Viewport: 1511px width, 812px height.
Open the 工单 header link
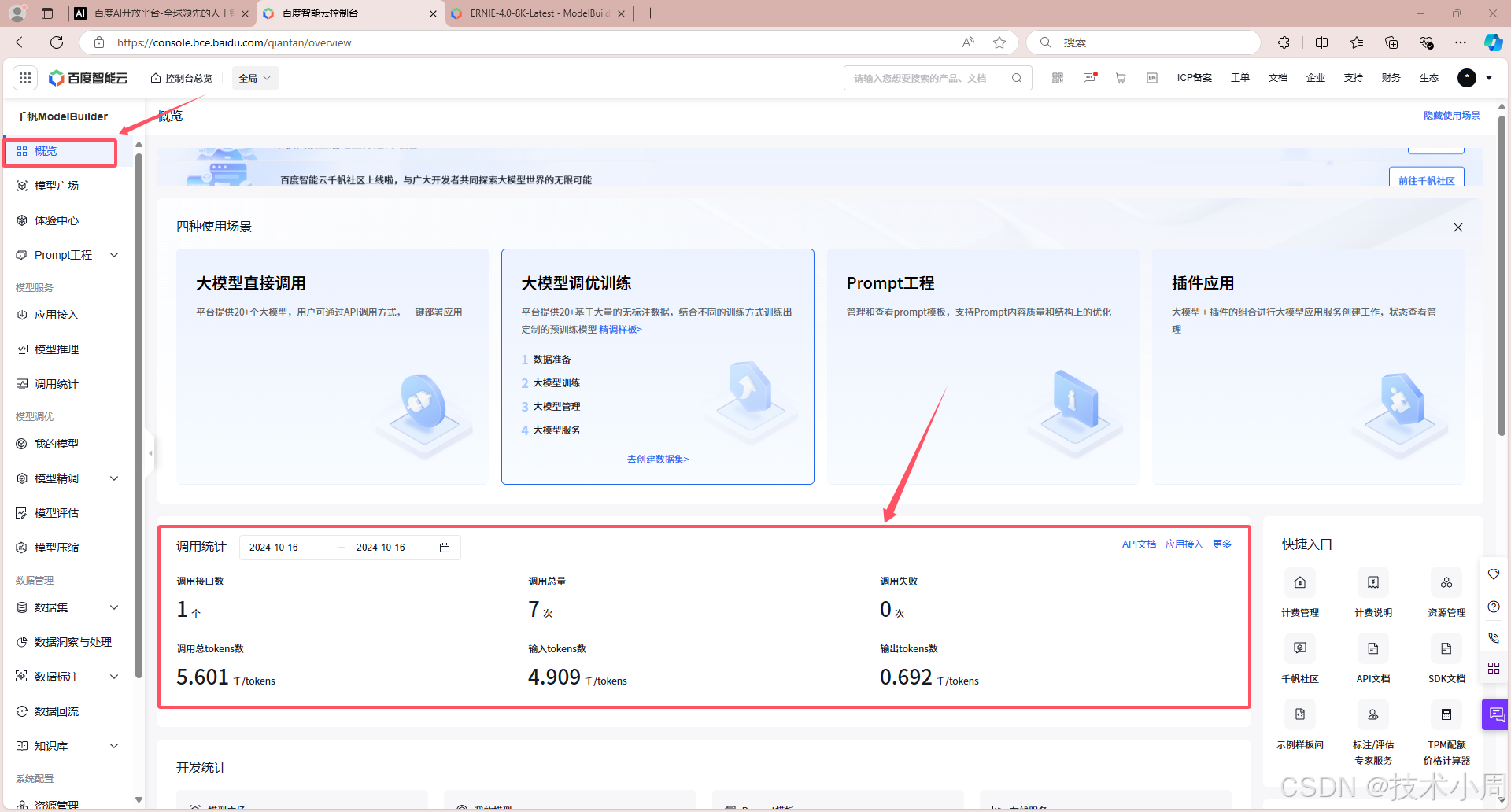pyautogui.click(x=1240, y=78)
